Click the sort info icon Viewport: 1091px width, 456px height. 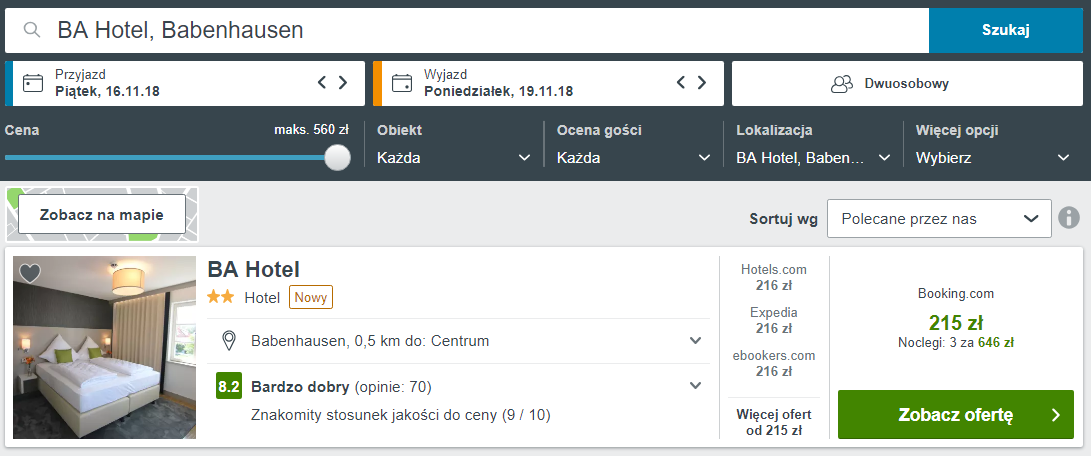click(1069, 218)
